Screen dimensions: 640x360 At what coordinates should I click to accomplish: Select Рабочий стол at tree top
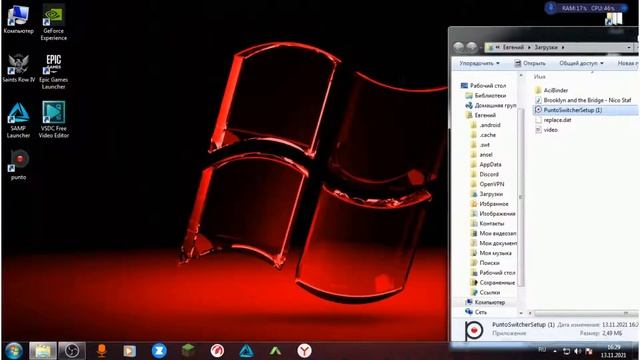483,86
